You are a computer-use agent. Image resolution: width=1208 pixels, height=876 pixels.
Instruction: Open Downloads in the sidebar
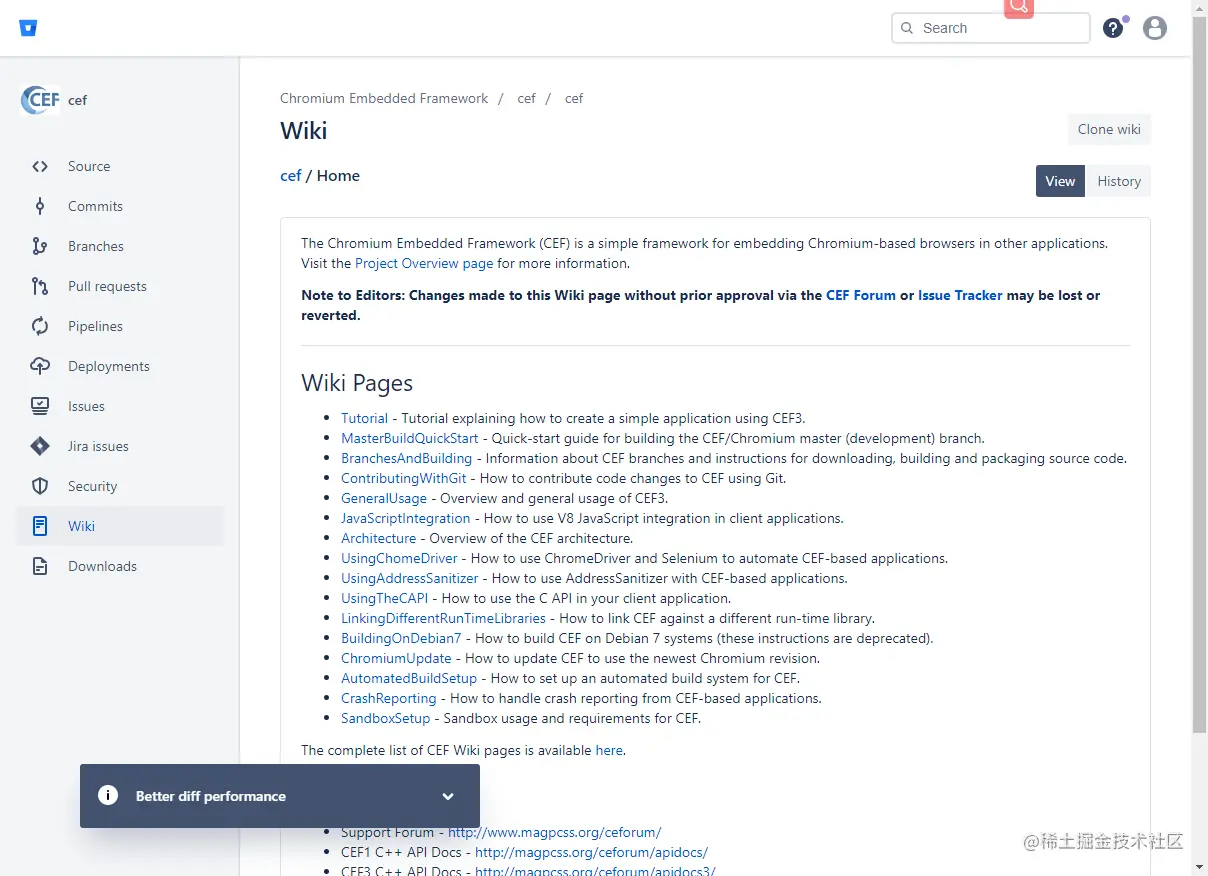click(120, 567)
